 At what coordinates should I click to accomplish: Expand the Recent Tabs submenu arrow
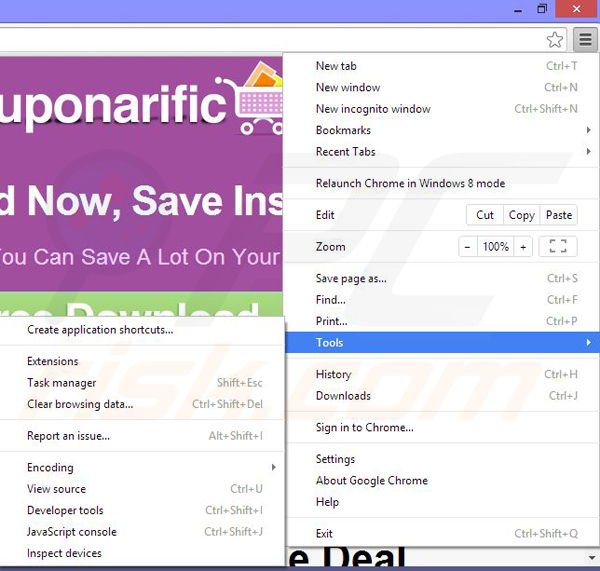(589, 152)
